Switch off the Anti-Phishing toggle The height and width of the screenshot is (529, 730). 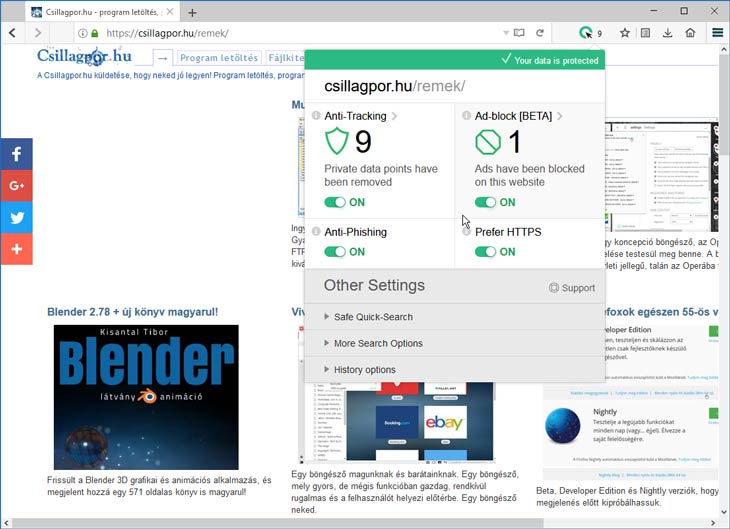pos(335,251)
